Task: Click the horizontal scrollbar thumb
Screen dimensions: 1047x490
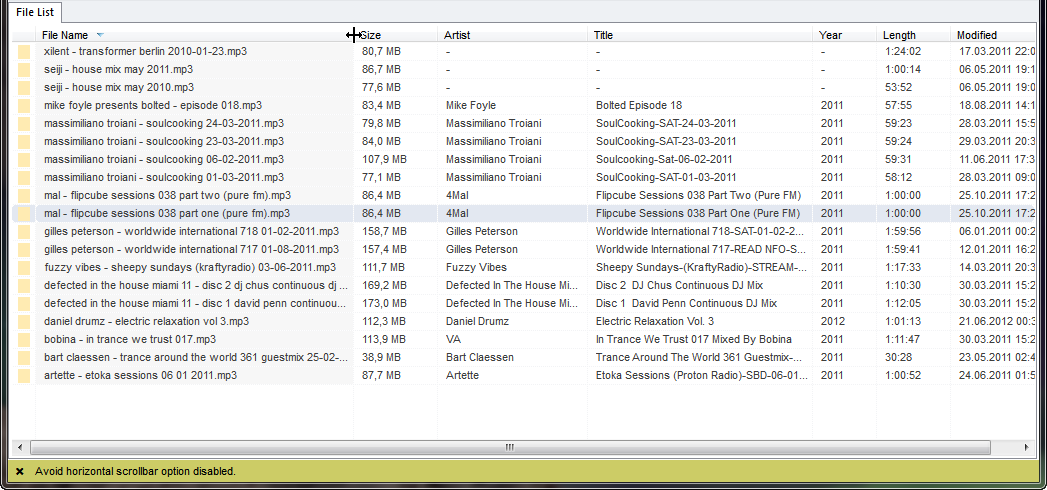Action: 508,447
